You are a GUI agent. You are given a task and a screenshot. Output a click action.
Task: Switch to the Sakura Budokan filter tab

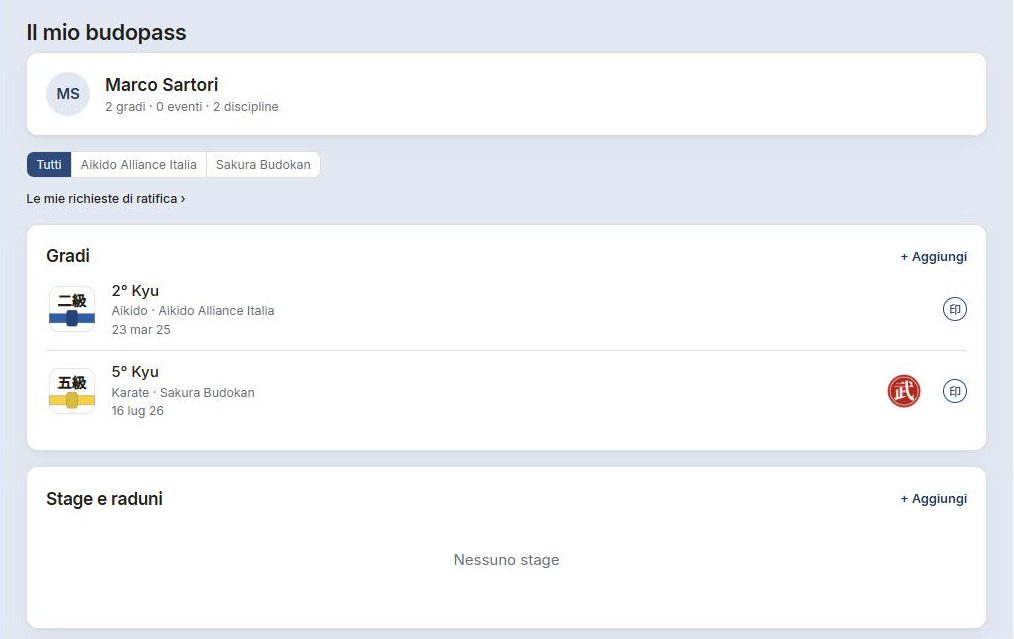click(x=263, y=164)
